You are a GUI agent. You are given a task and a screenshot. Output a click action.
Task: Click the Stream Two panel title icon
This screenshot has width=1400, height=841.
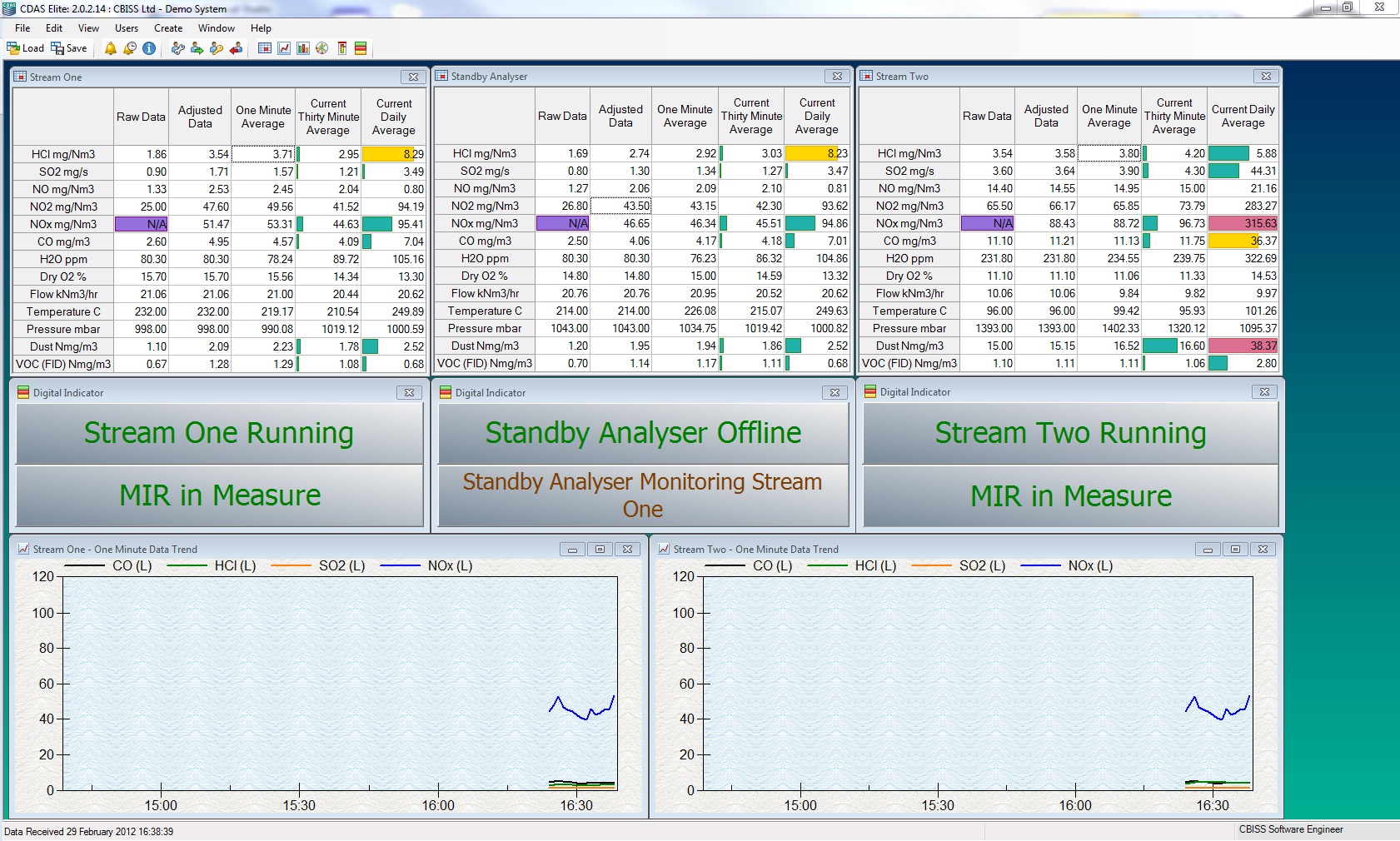tap(866, 76)
